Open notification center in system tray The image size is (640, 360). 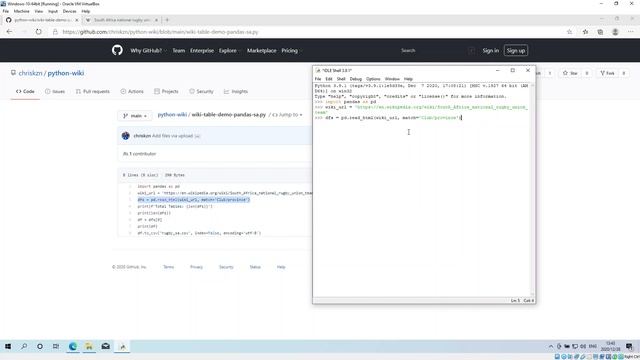coord(629,347)
